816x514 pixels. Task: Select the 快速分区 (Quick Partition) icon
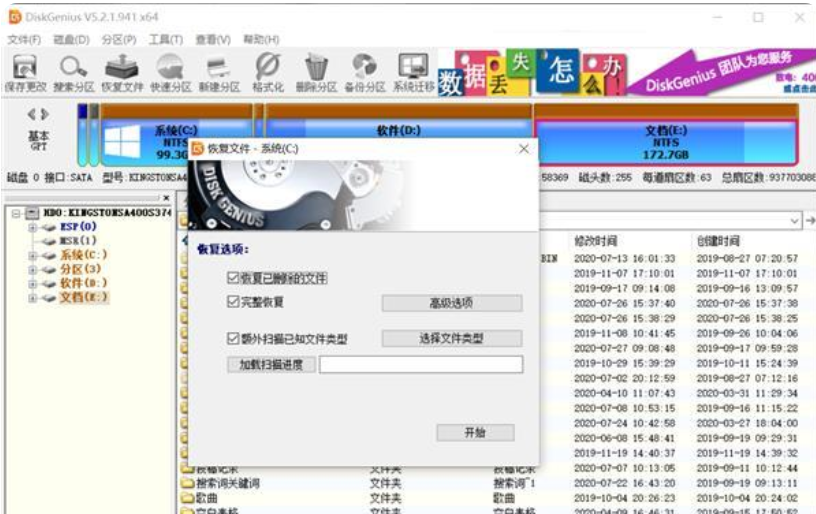tap(170, 72)
